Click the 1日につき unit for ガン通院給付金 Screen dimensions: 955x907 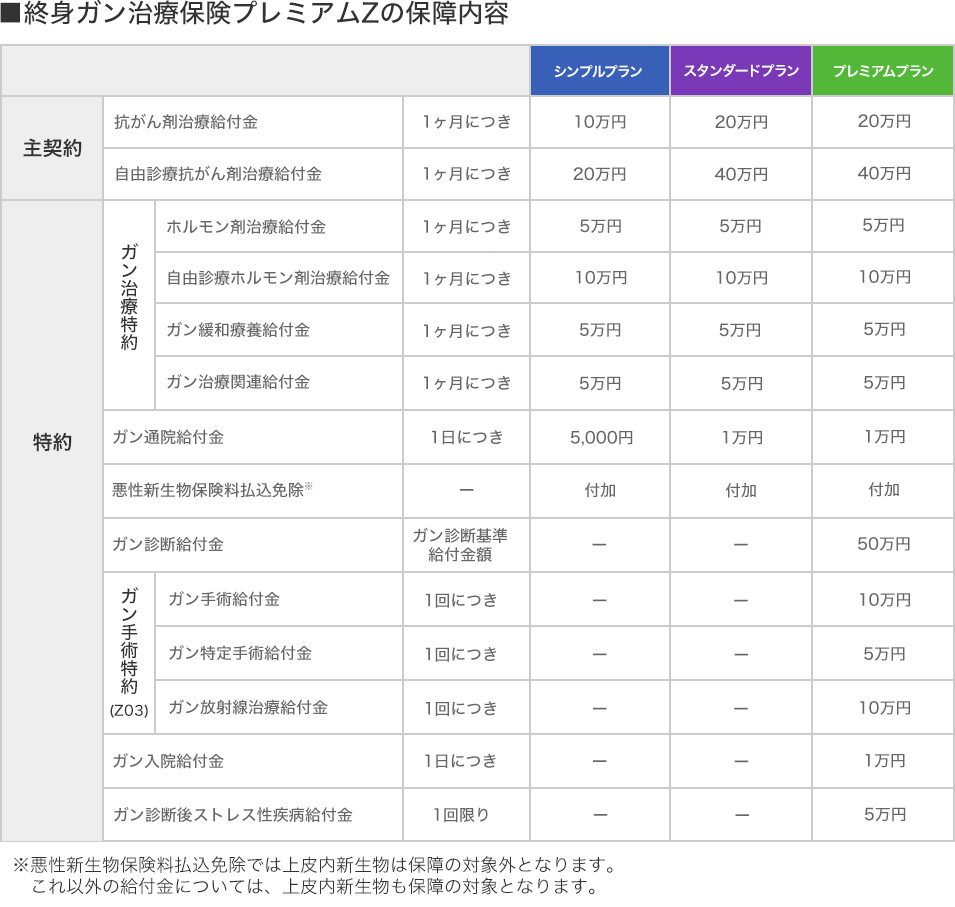[x=467, y=437]
